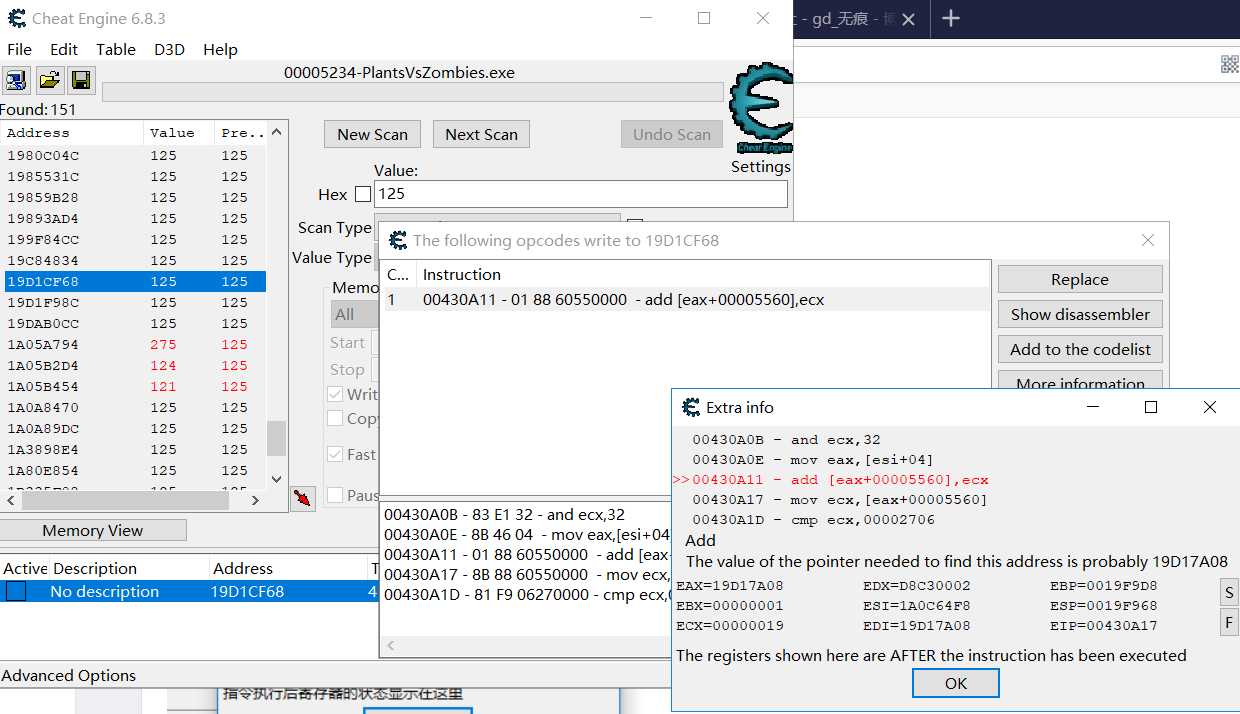The width and height of the screenshot is (1240, 714).
Task: Click the Cheat Engine logo above Settings
Action: coord(761,108)
